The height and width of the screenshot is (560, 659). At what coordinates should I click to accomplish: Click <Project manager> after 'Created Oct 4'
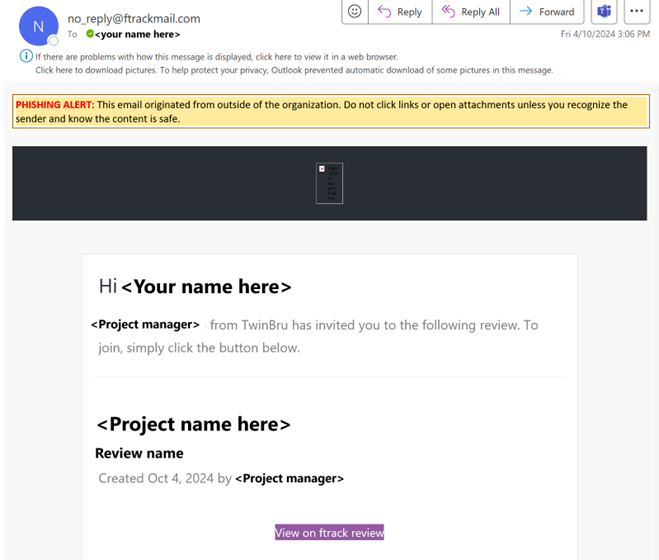(290, 478)
